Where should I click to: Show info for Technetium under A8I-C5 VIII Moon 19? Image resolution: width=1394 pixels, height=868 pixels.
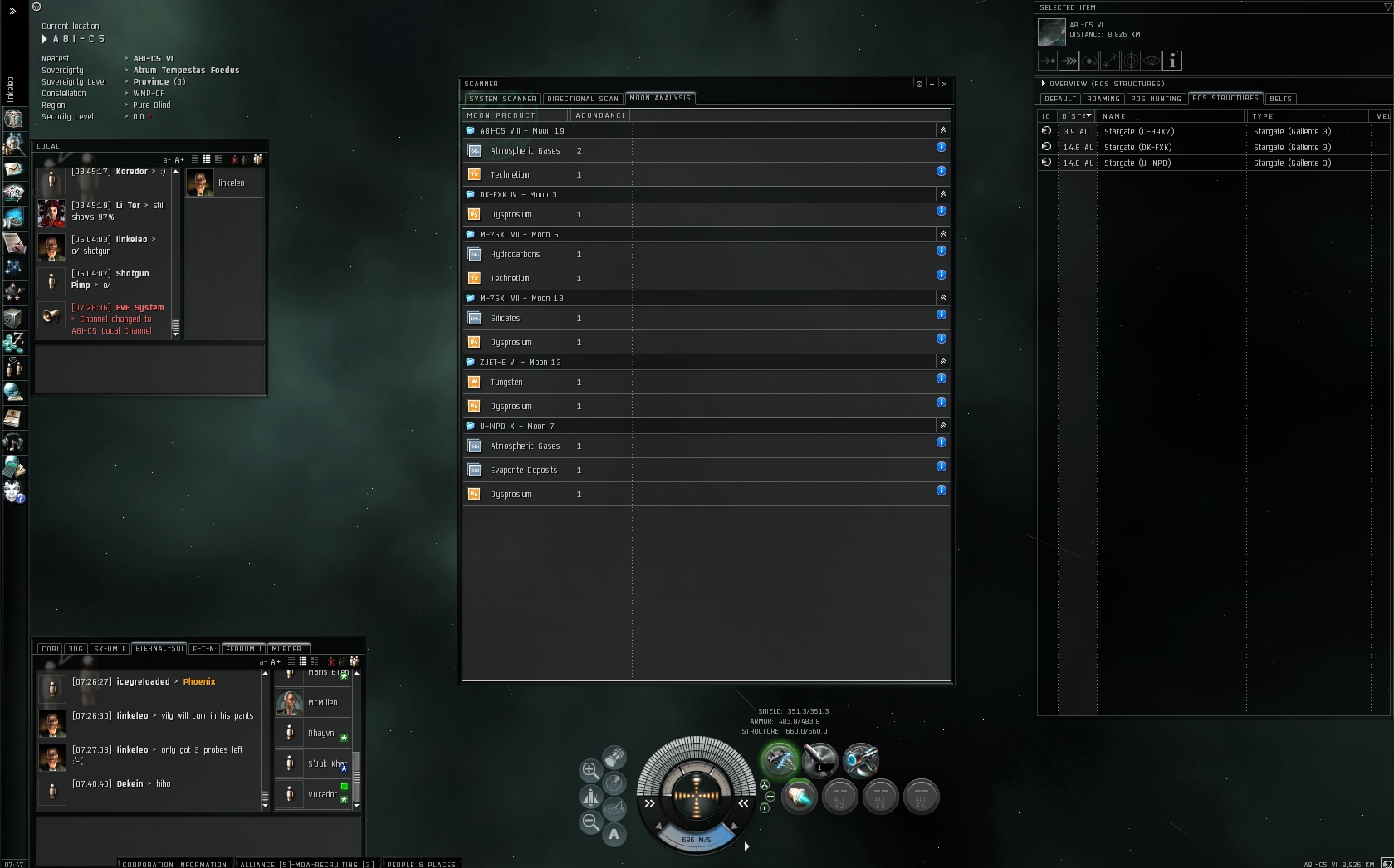(x=941, y=171)
